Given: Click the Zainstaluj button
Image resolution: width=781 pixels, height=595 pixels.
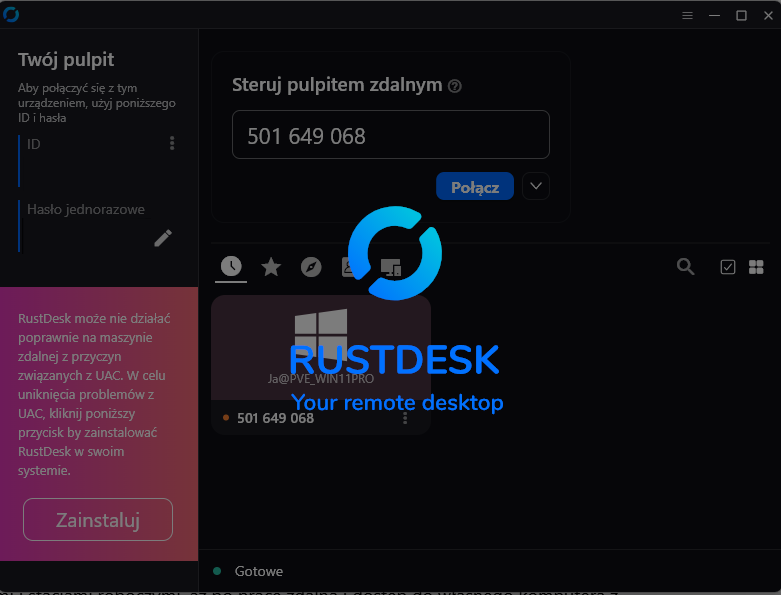Looking at the screenshot, I should click(98, 520).
